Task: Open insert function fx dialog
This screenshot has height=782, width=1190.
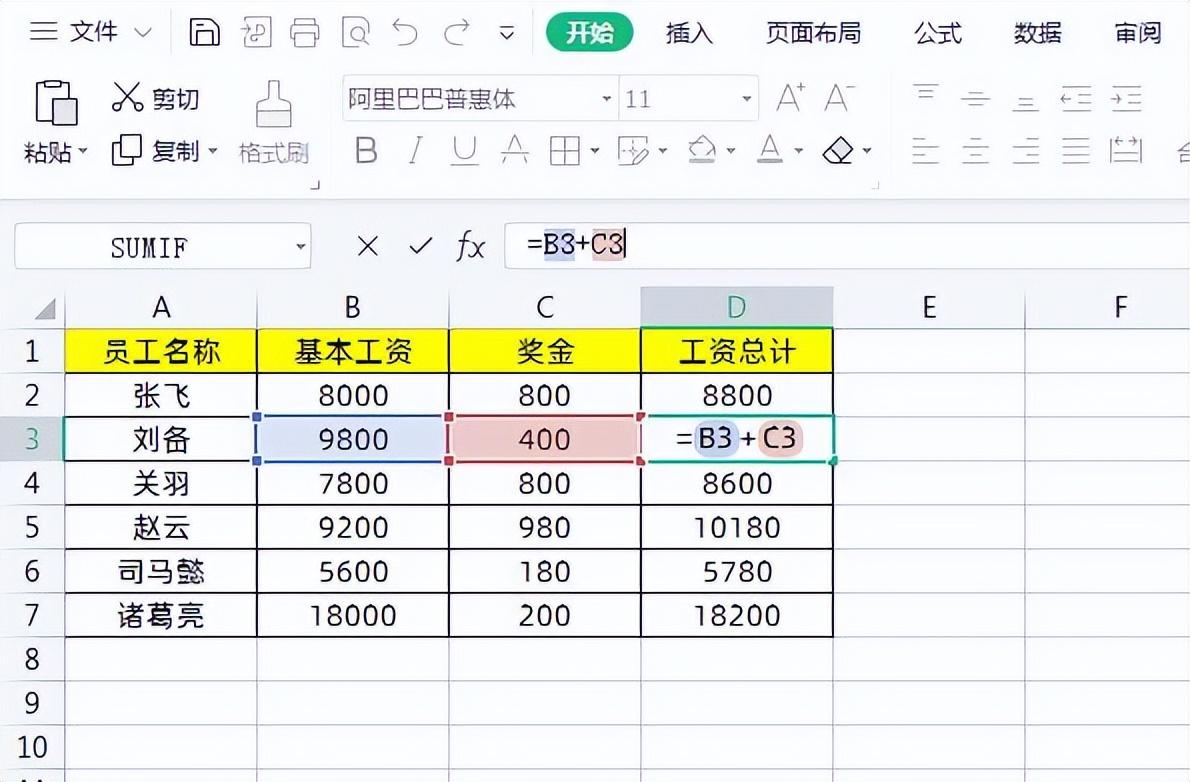Action: click(470, 246)
